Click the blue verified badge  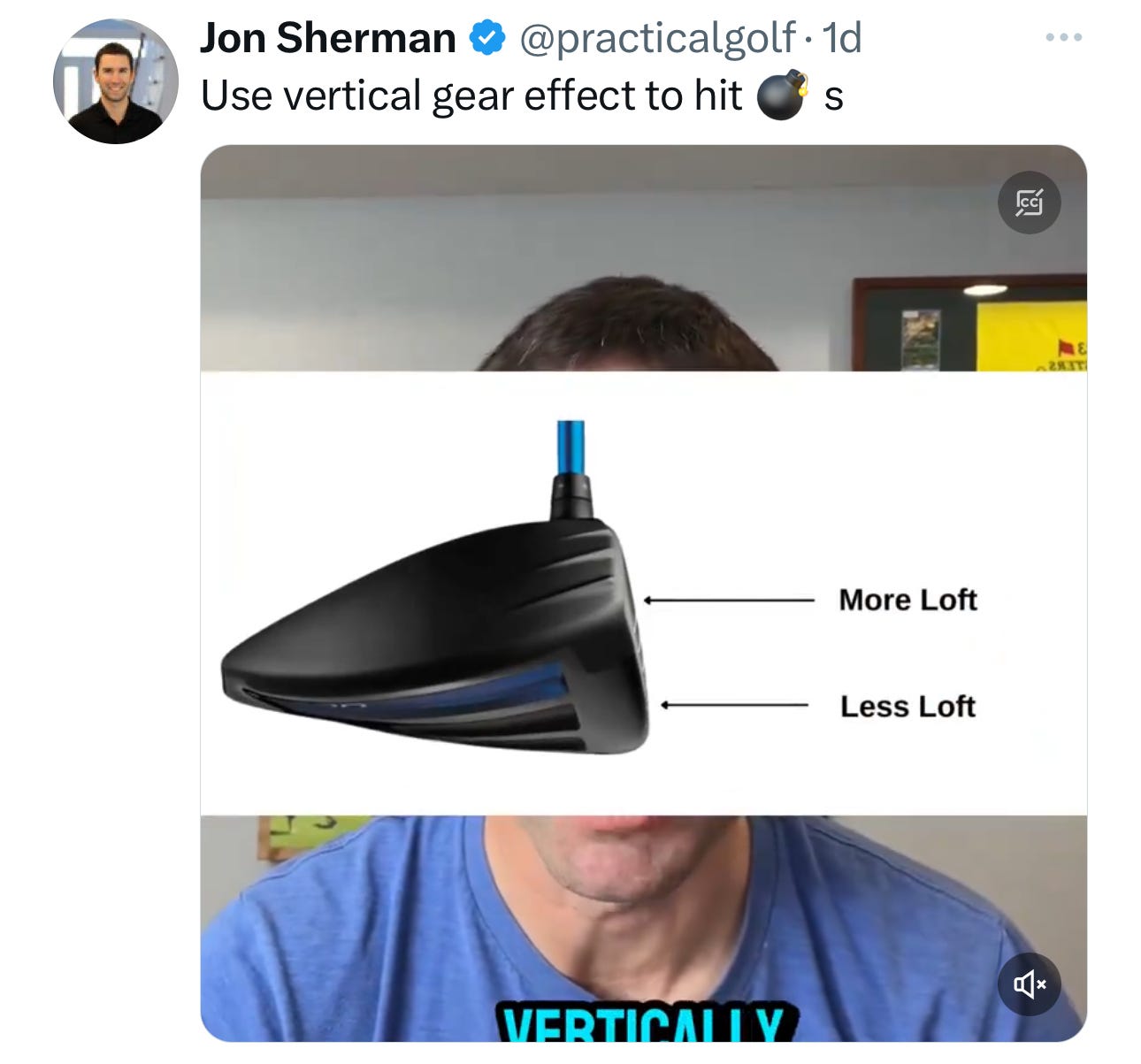point(486,38)
